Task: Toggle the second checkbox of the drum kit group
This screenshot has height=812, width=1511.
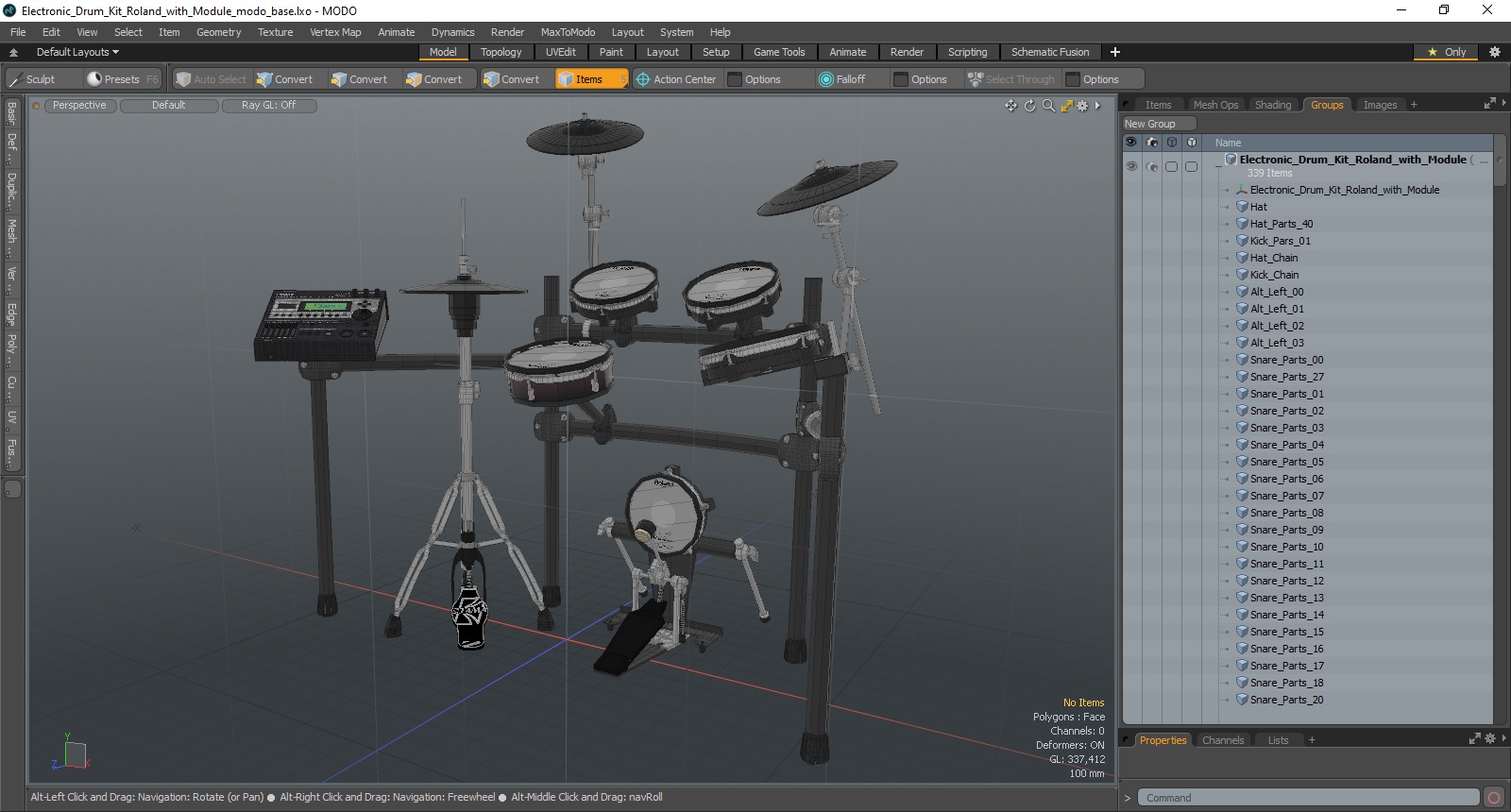Action: tap(1191, 166)
